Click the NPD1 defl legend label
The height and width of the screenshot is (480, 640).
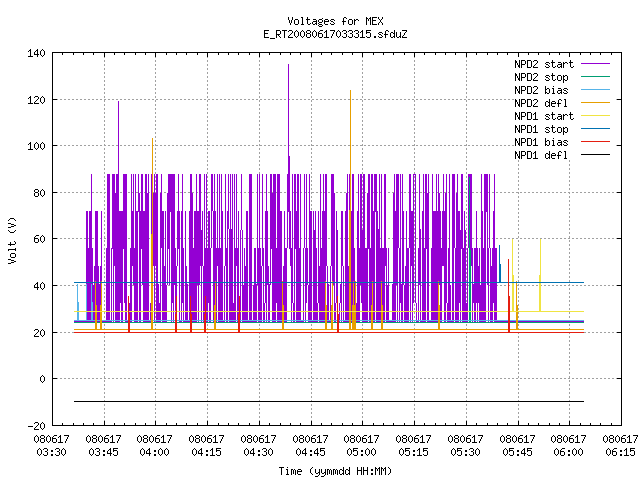pos(541,156)
